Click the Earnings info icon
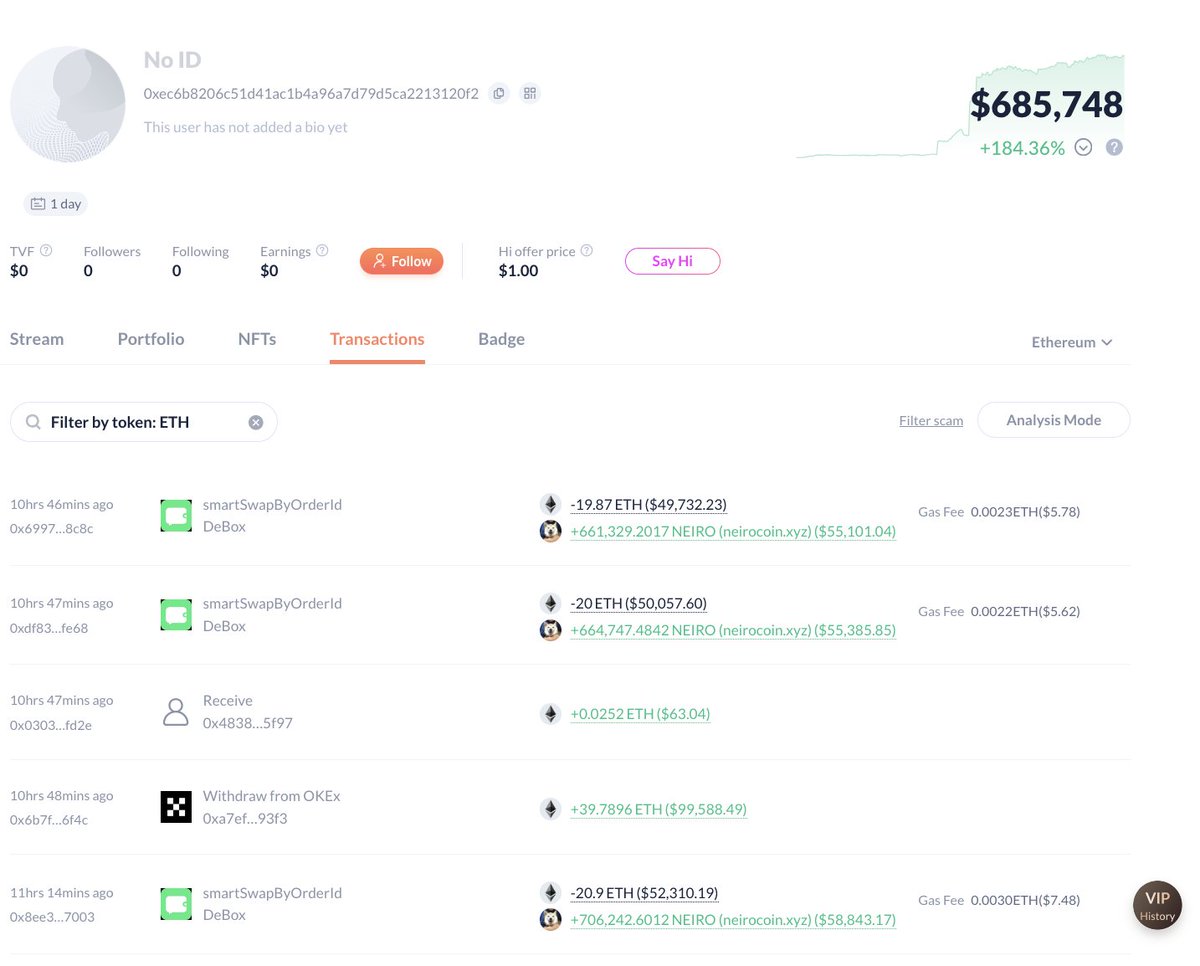Viewport: 1200px width, 966px height. pyautogui.click(x=322, y=251)
